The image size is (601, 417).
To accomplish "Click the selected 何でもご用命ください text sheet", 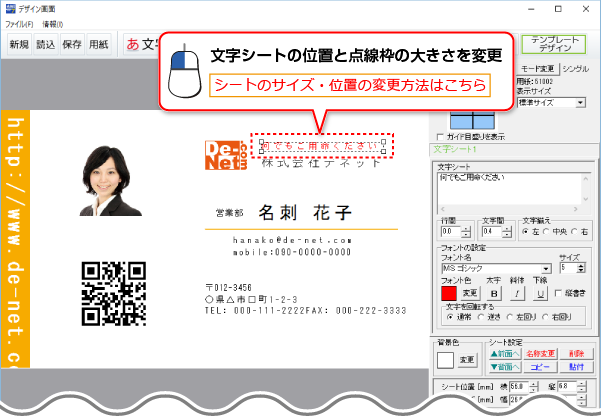I will [x=322, y=146].
